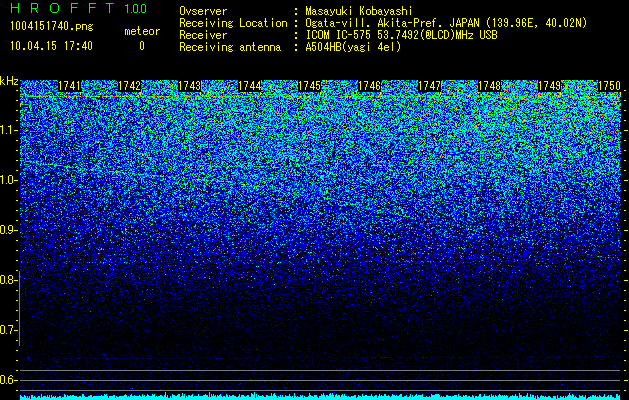This screenshot has height=400, width=629.
Task: Click the 1747 time marker label
Action: (429, 86)
